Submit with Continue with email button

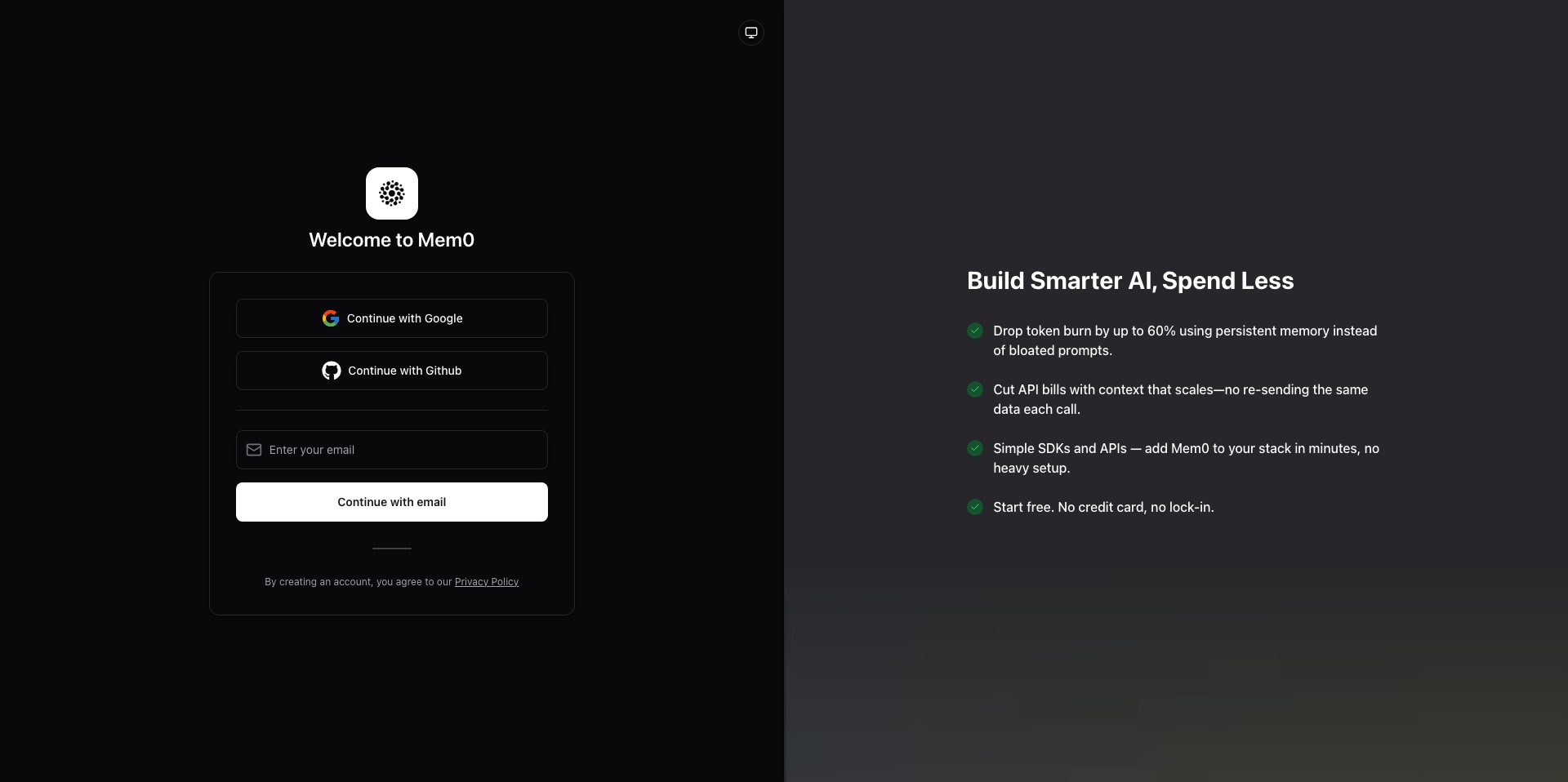tap(392, 502)
